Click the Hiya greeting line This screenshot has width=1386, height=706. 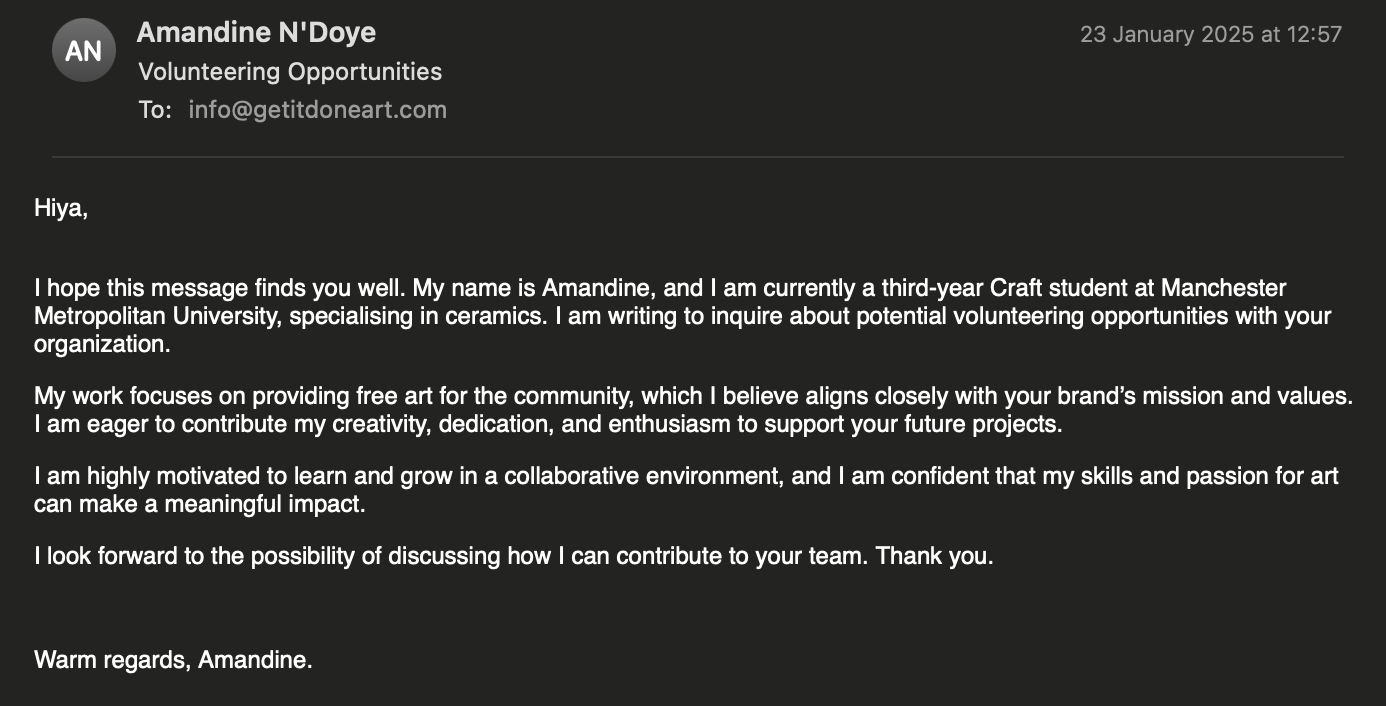tap(61, 209)
